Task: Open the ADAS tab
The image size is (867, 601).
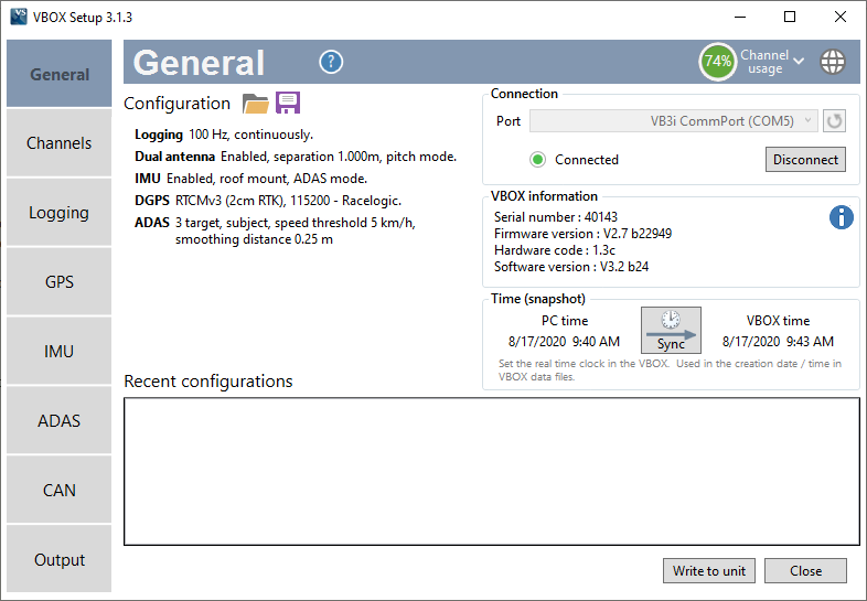Action: pyautogui.click(x=59, y=421)
